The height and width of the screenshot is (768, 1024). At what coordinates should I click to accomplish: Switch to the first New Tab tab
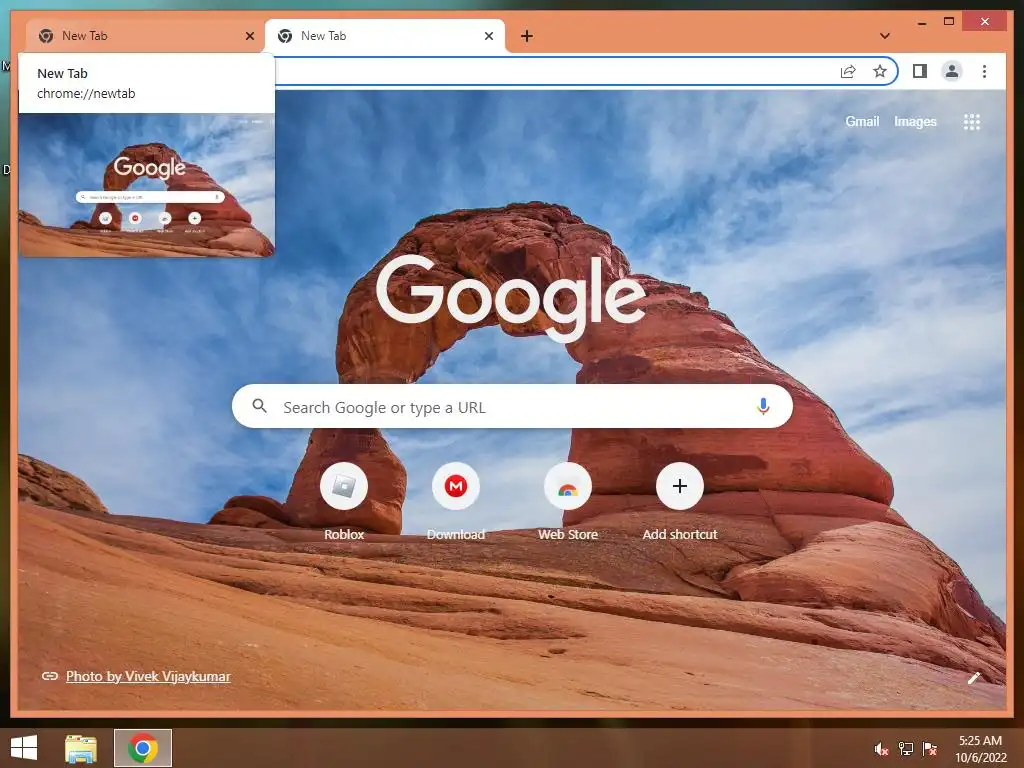146,36
